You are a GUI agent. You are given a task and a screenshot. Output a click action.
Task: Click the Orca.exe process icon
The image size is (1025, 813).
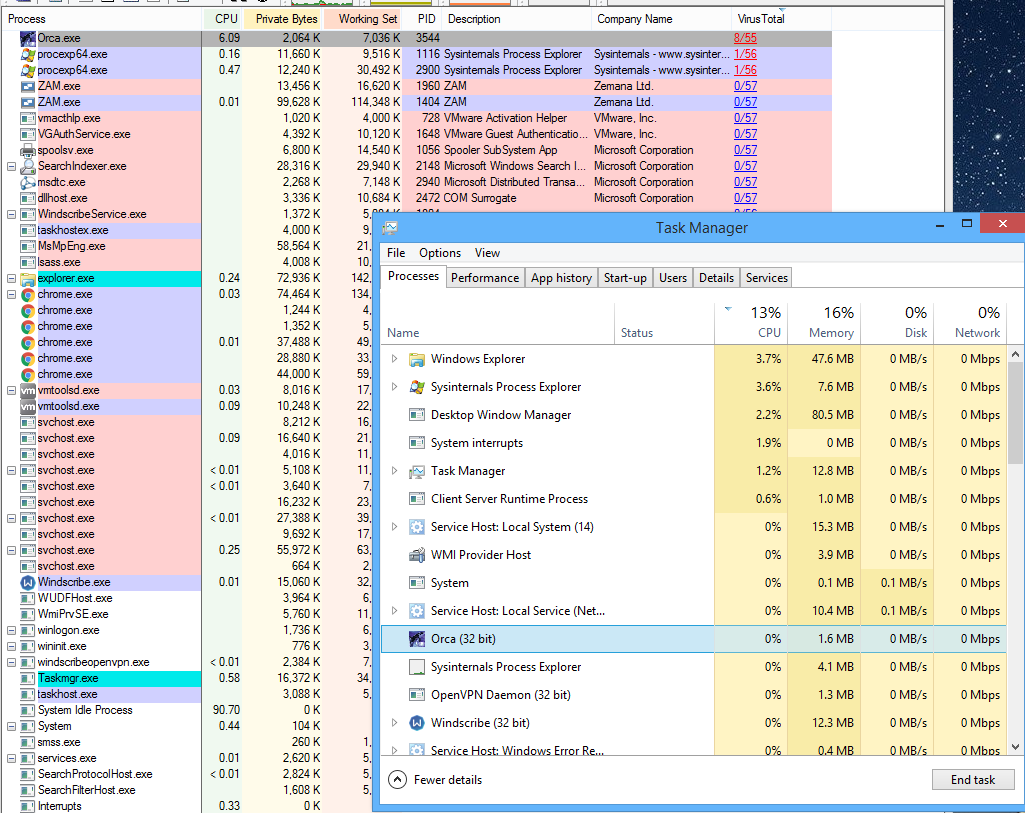click(28, 38)
